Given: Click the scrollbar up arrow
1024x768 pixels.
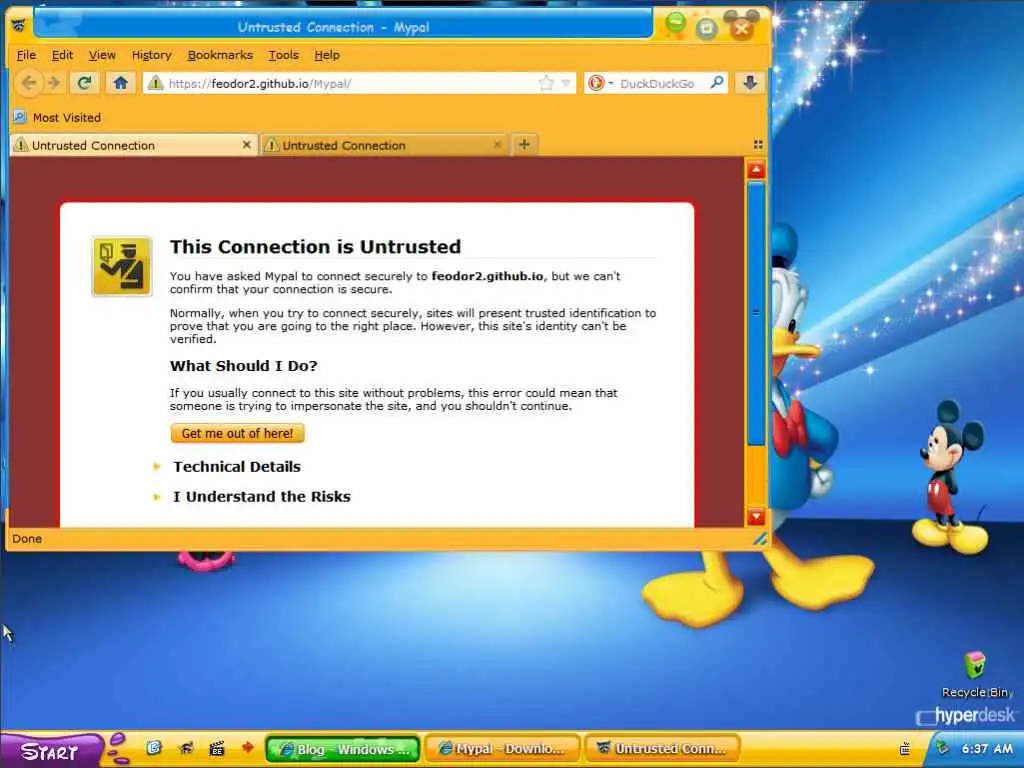Looking at the screenshot, I should pyautogui.click(x=756, y=170).
